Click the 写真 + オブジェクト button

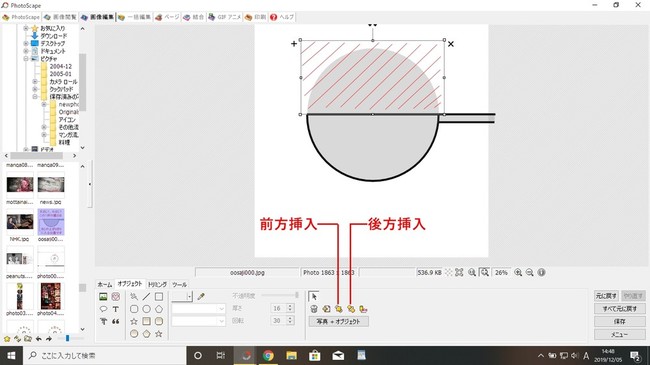tap(338, 321)
